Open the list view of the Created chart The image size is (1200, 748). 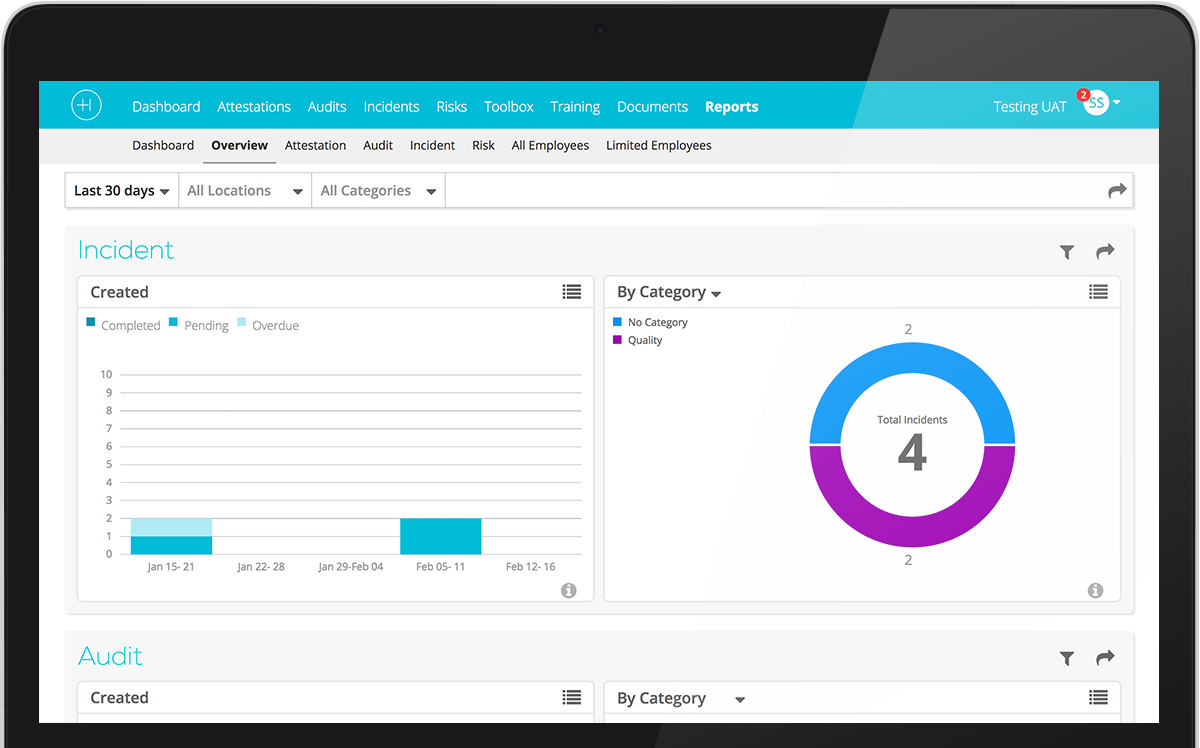click(x=571, y=291)
